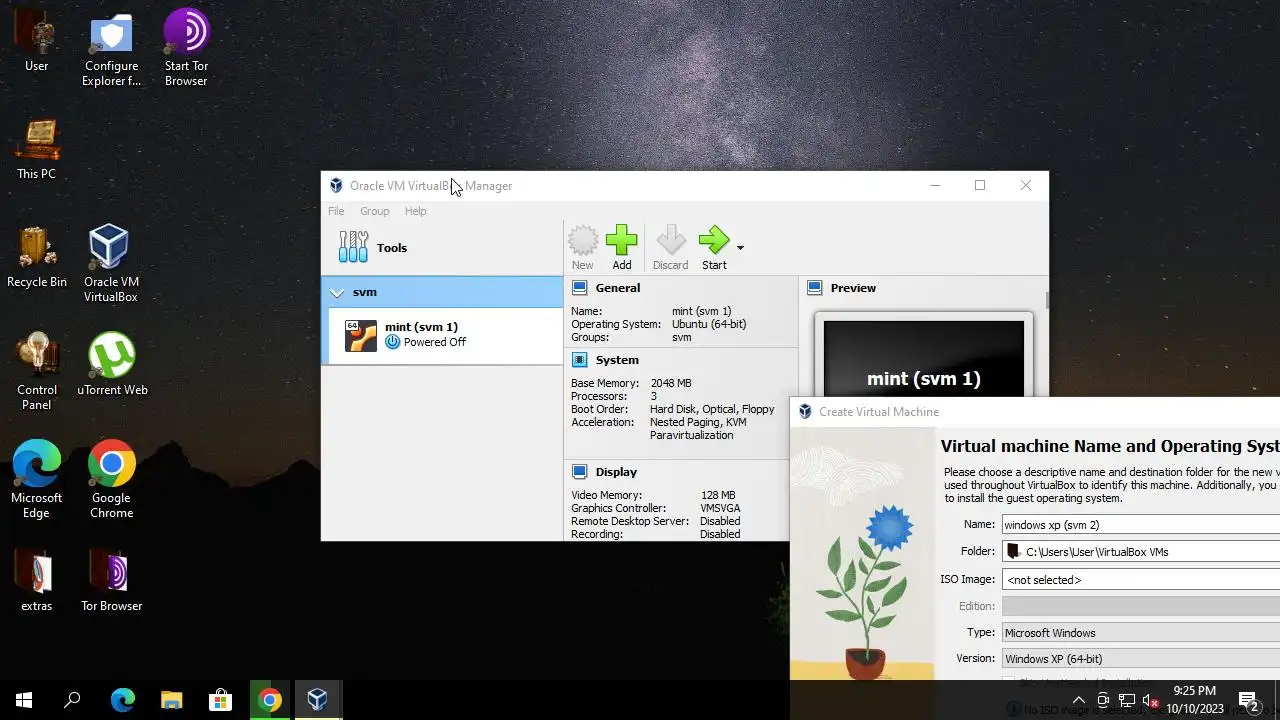Click the System section header

pyautogui.click(x=617, y=360)
